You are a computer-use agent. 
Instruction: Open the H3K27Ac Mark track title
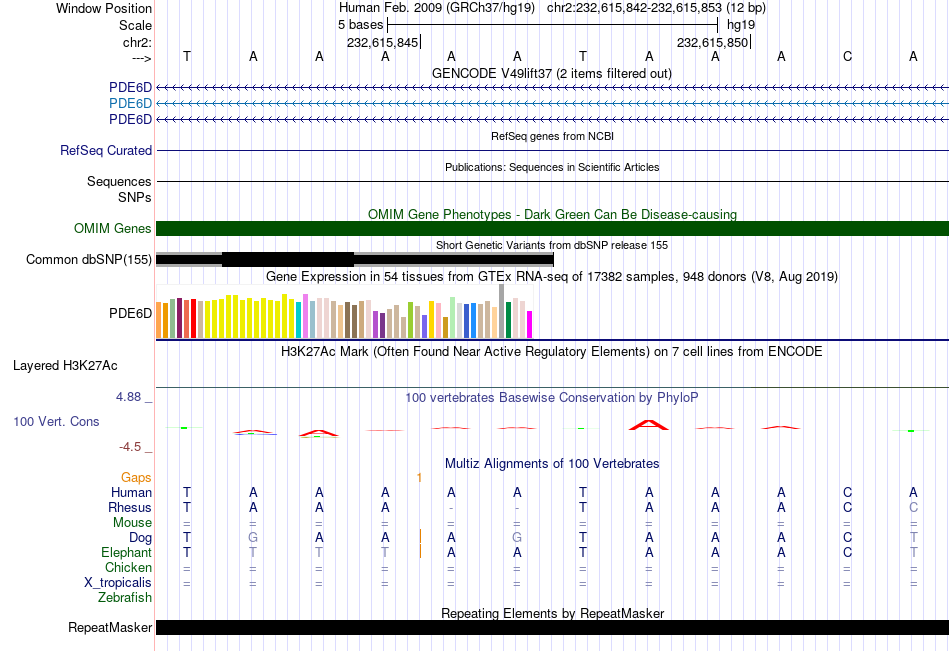point(552,352)
